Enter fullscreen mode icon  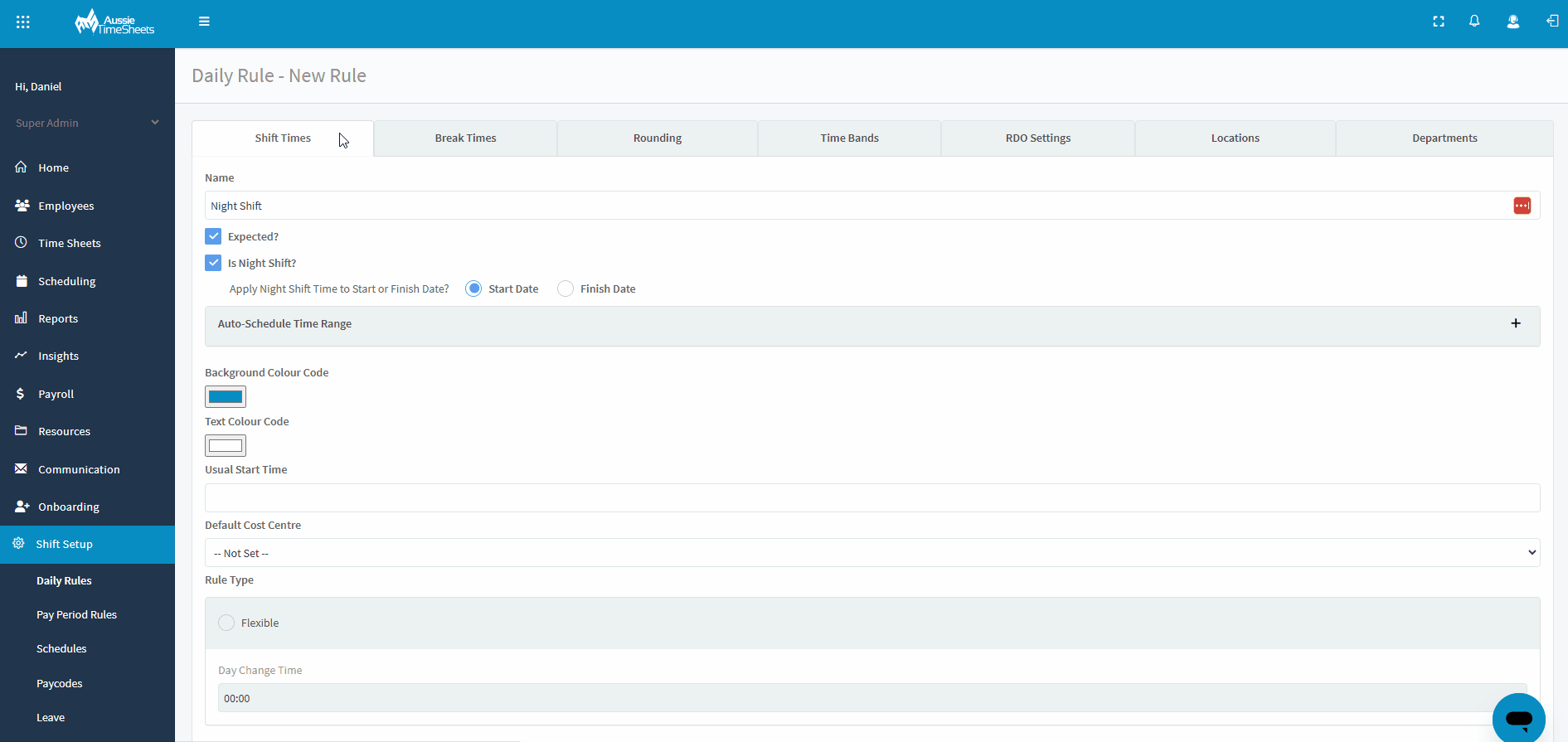pyautogui.click(x=1439, y=22)
